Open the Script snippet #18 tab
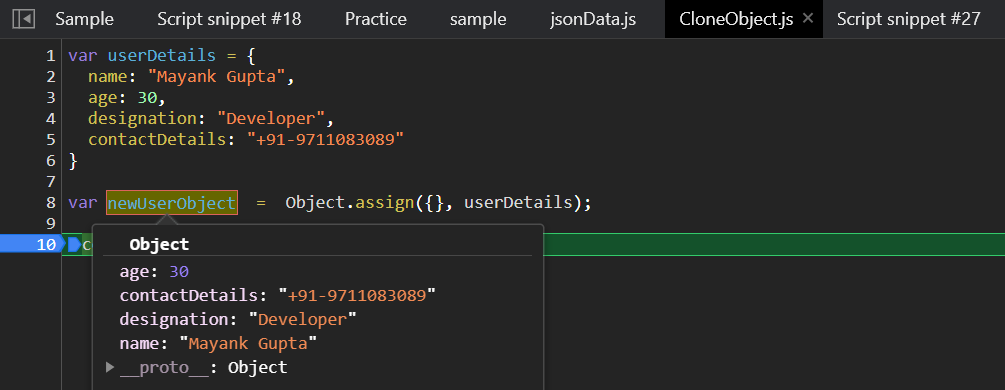The image size is (1005, 390). (x=229, y=19)
